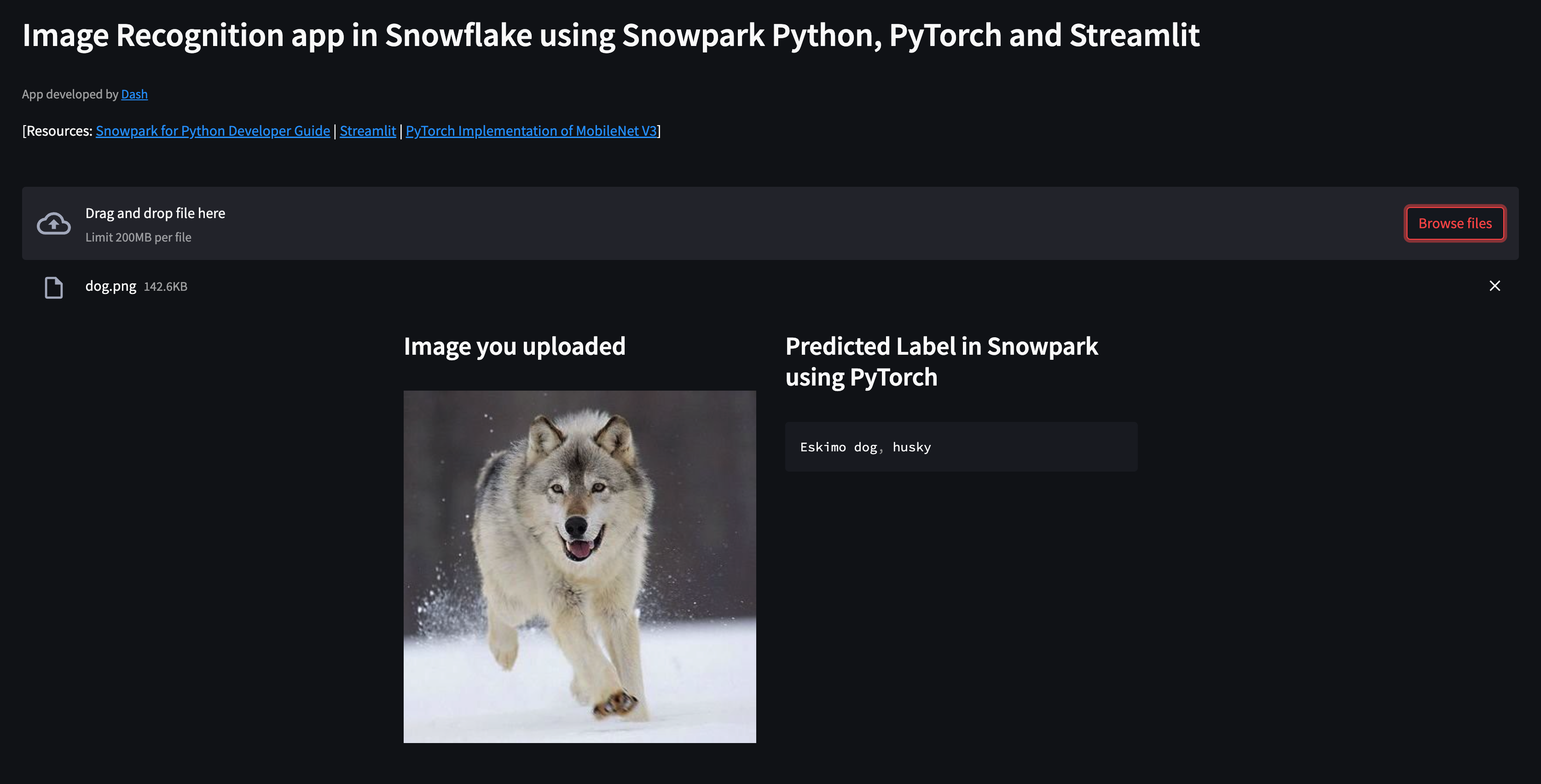
Task: Open the Dash developer link
Action: coord(134,94)
